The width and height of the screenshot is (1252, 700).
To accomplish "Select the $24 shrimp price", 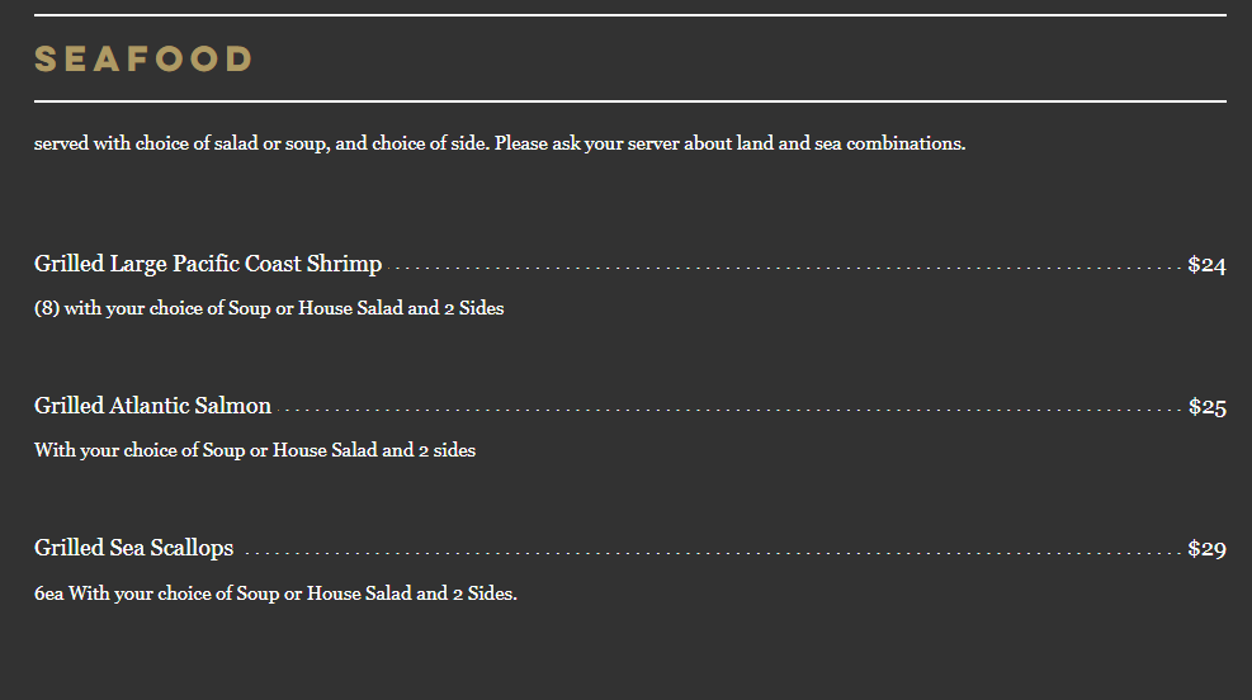I will click(x=1206, y=265).
